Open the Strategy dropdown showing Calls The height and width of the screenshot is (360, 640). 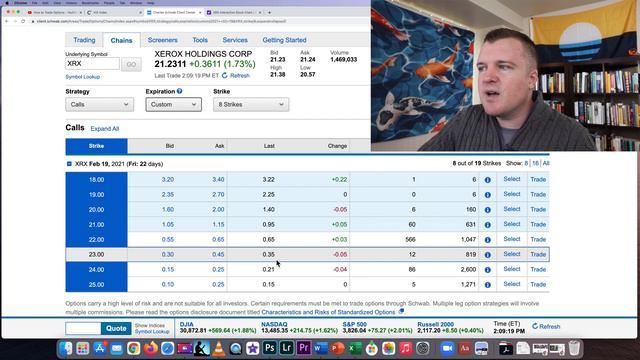pos(99,104)
